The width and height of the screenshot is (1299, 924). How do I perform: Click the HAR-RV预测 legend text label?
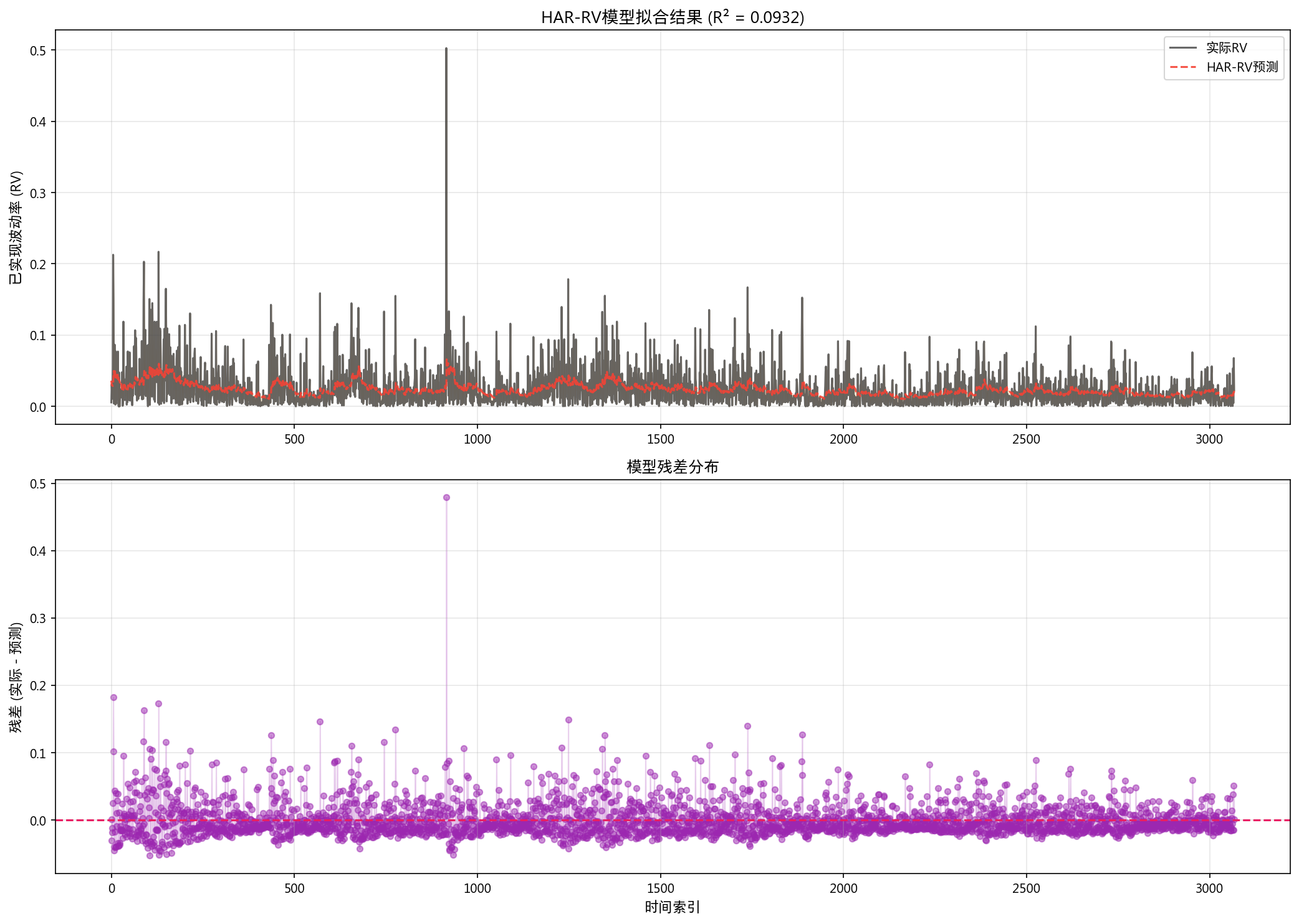(x=1242, y=67)
